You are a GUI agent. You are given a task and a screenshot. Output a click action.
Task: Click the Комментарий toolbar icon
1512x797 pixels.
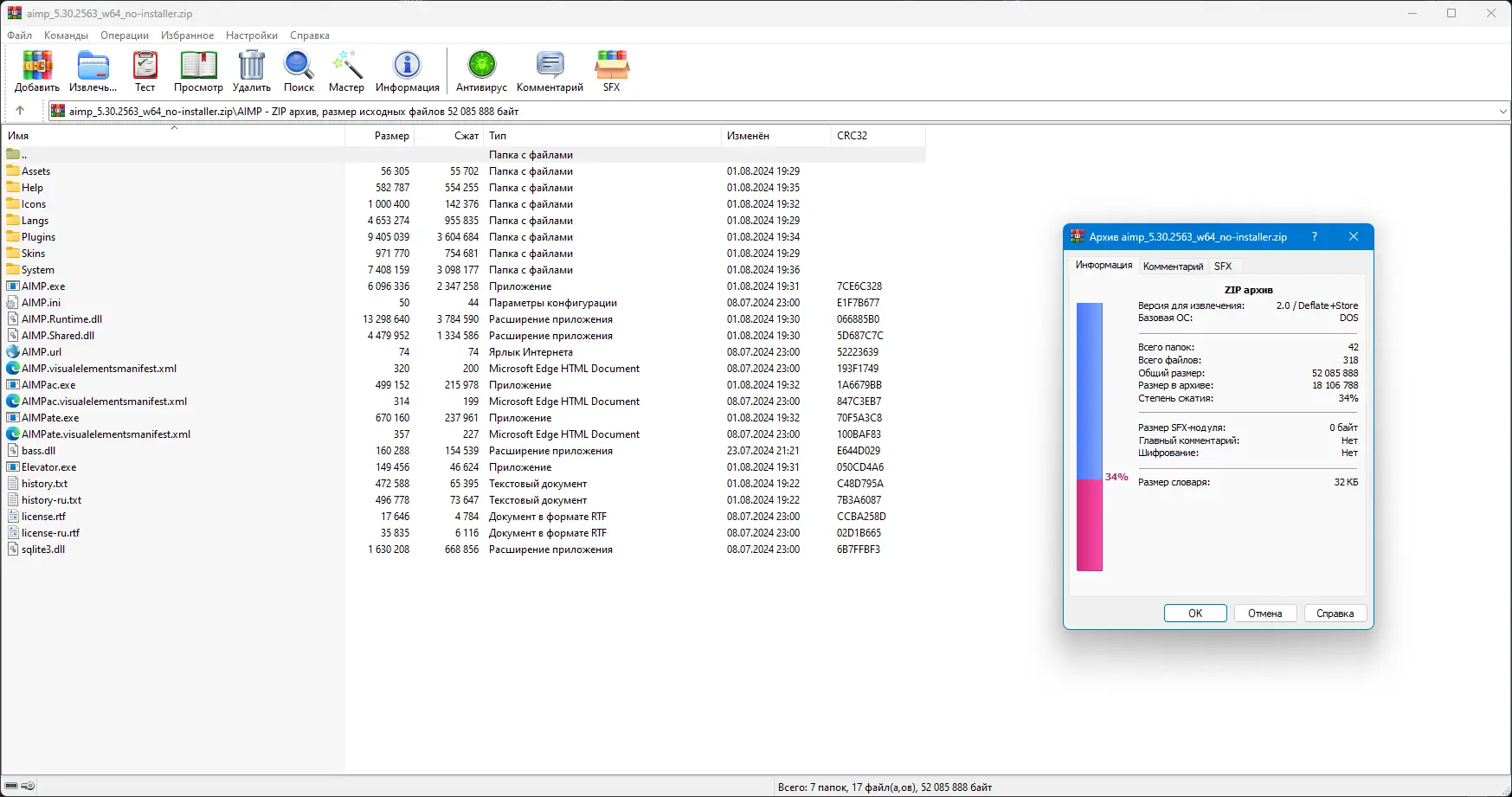[x=550, y=66]
